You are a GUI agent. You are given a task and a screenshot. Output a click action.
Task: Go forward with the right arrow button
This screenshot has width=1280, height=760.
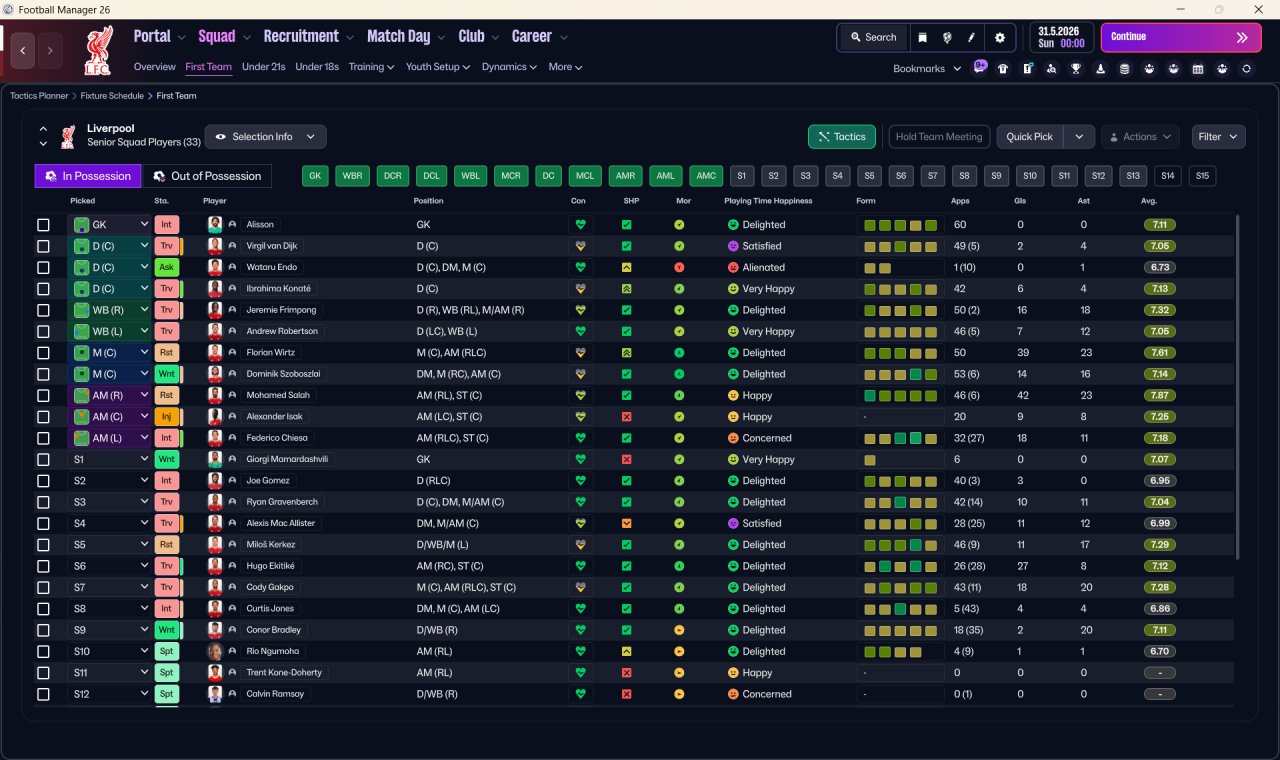coord(50,50)
